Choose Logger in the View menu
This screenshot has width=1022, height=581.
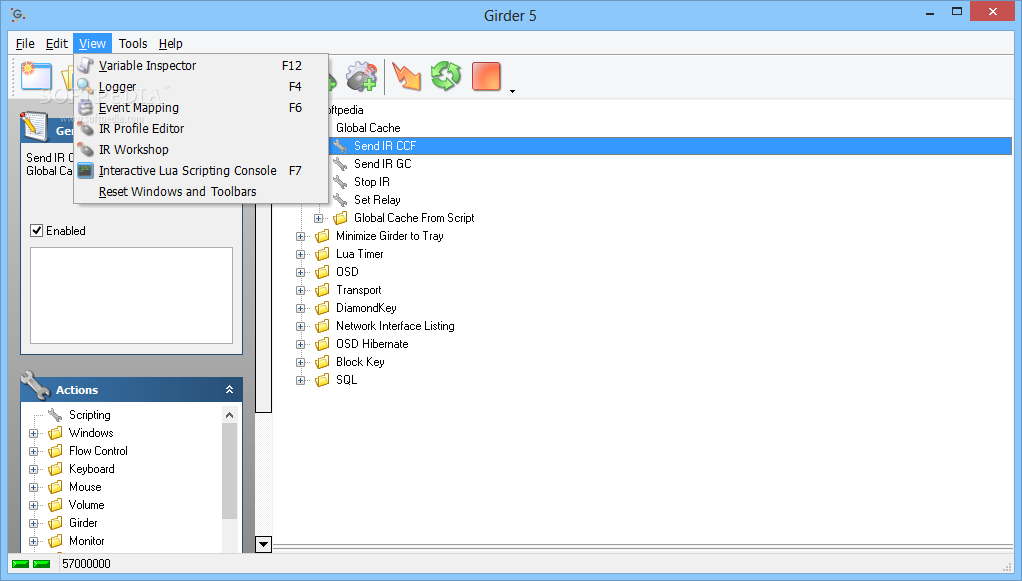(x=201, y=86)
